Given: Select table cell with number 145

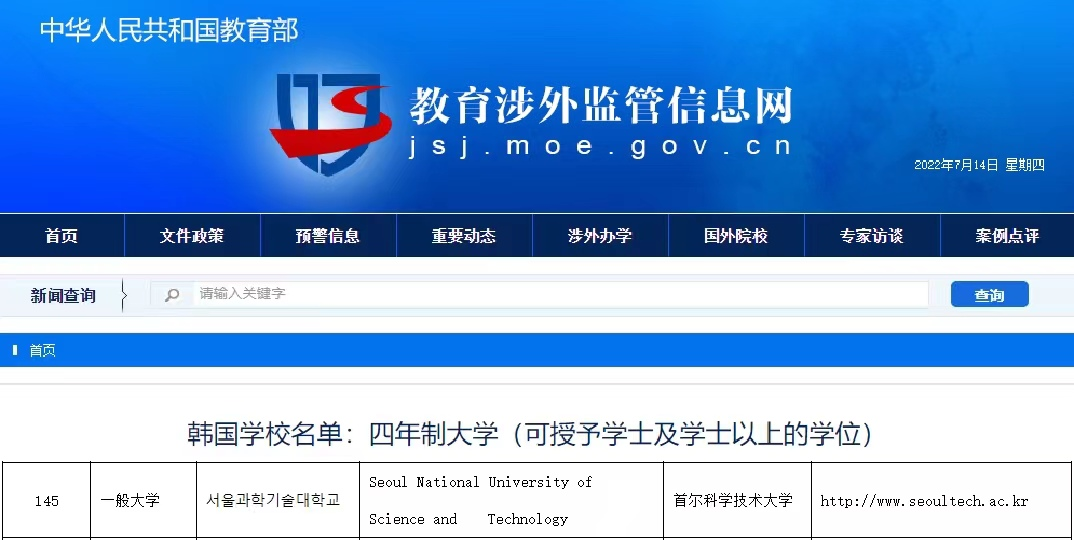Looking at the screenshot, I should [x=47, y=501].
